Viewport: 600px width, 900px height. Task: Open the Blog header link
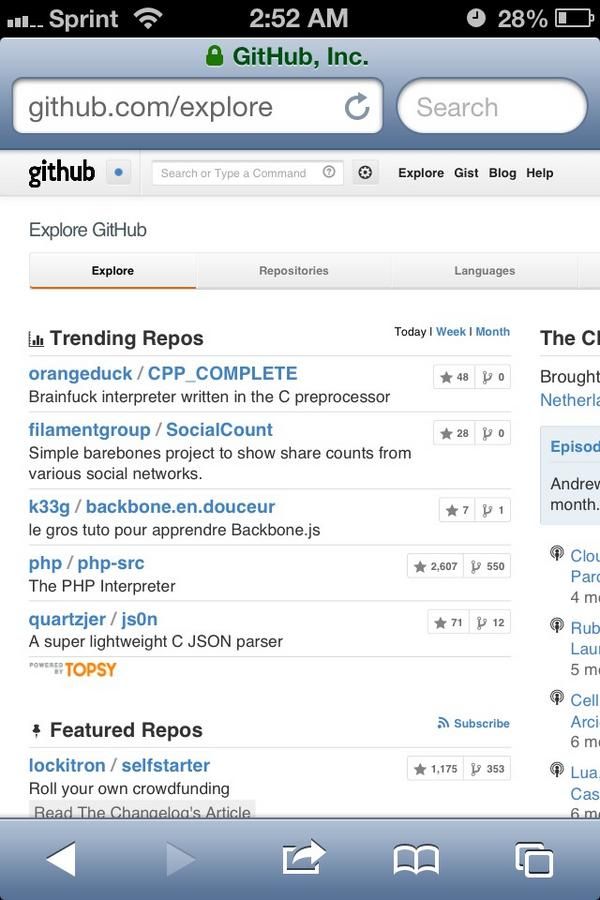502,173
